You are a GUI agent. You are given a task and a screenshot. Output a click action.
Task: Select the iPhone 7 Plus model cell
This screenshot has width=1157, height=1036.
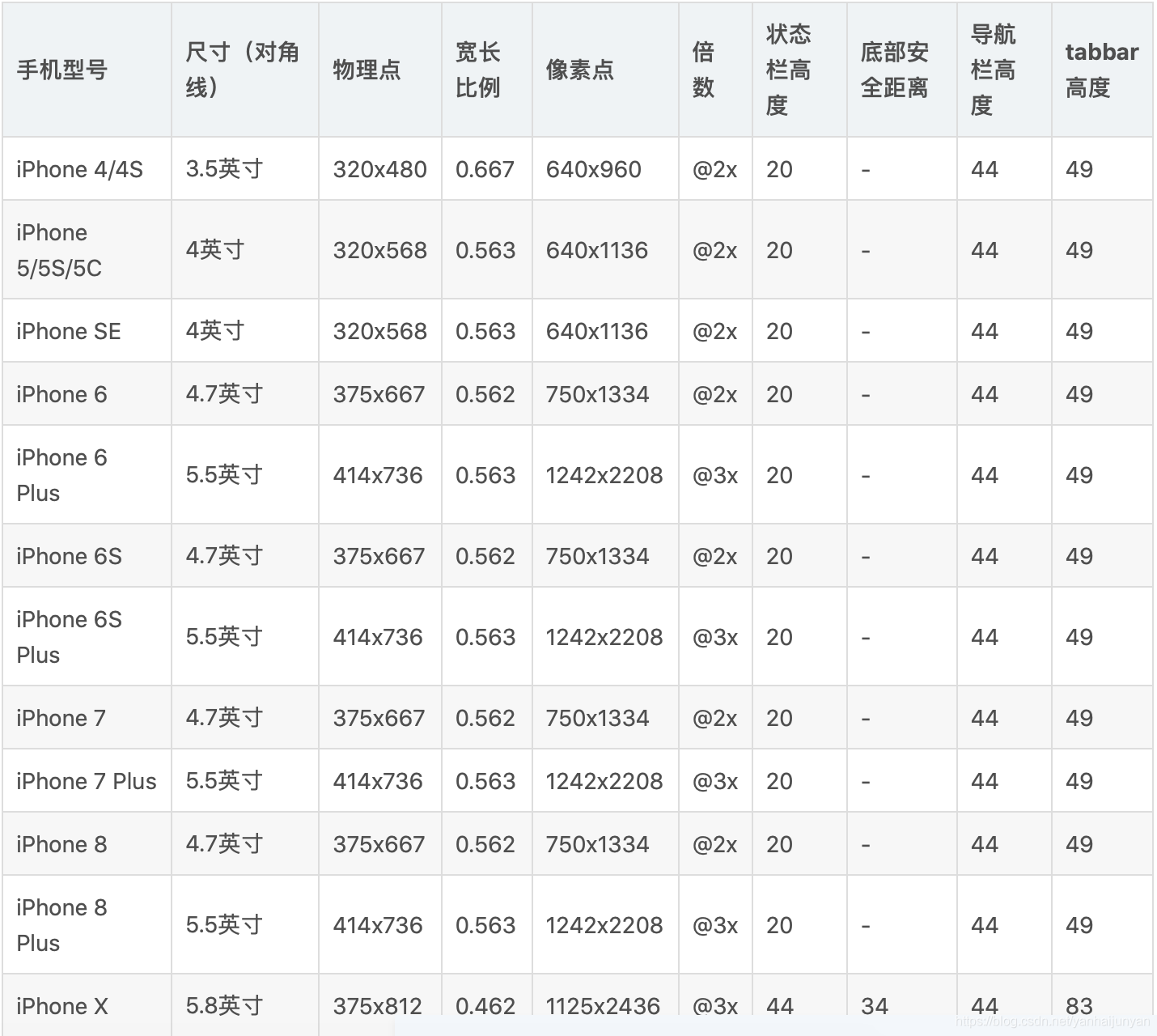(87, 781)
